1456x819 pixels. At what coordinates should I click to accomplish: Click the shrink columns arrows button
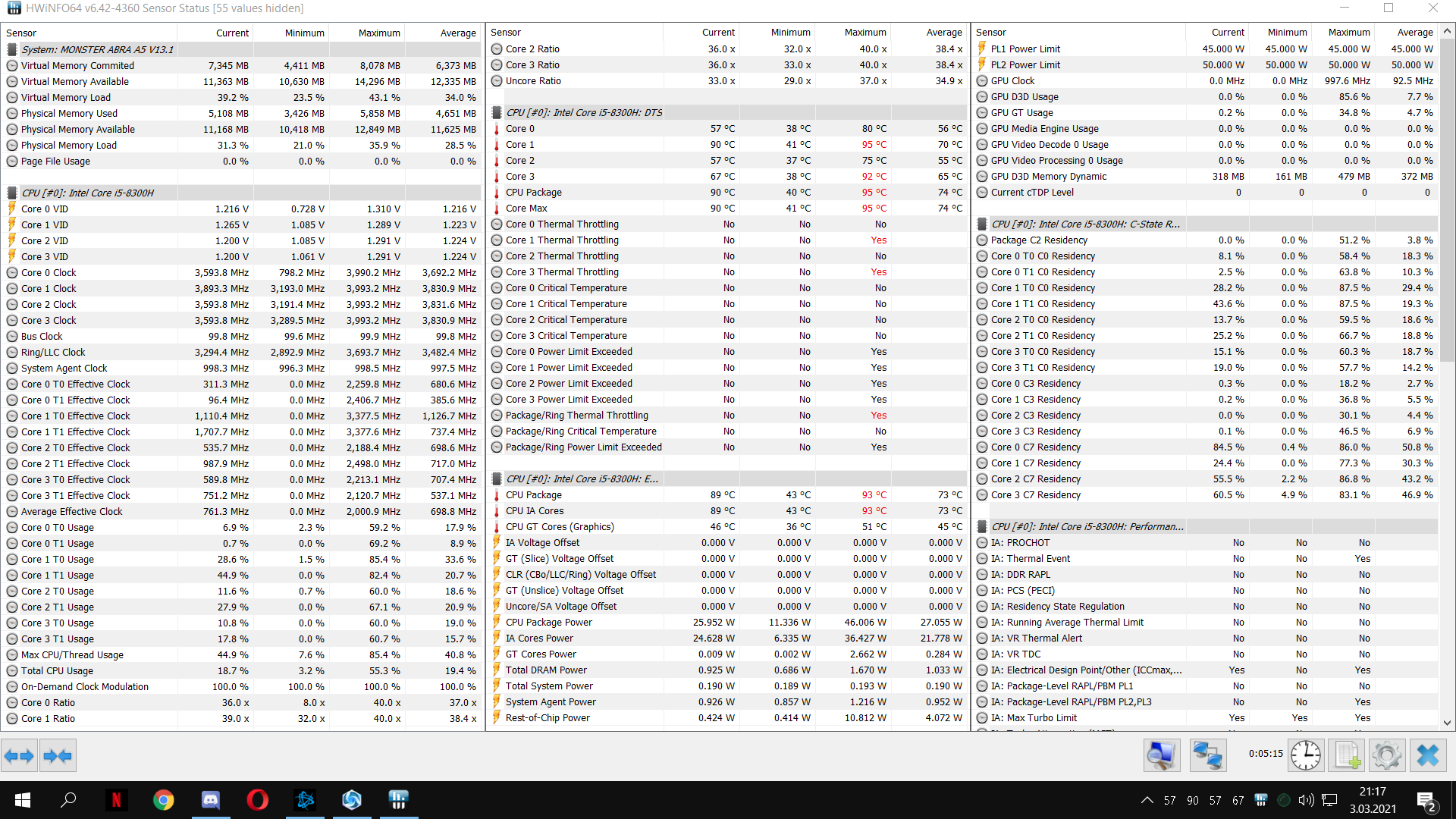click(58, 756)
